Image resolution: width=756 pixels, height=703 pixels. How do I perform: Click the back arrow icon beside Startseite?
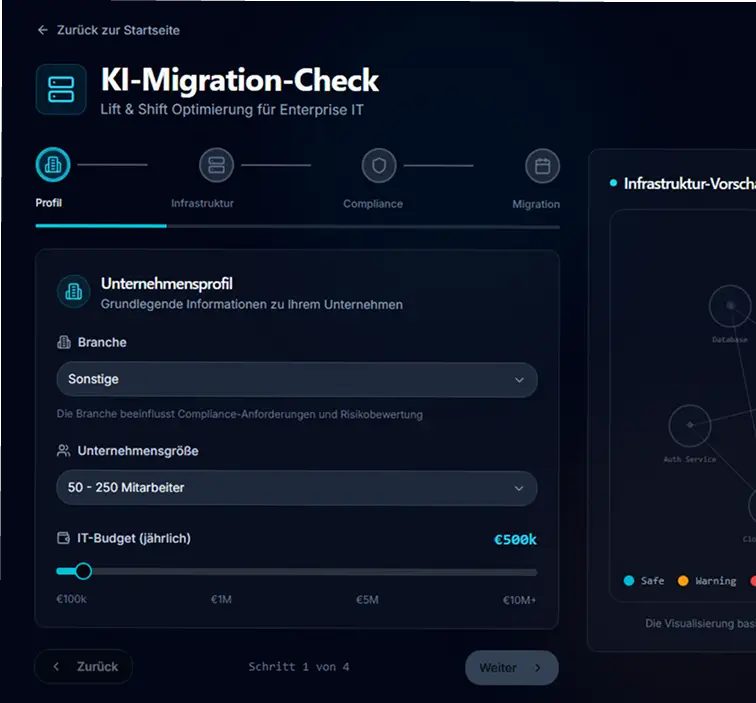tap(43, 30)
